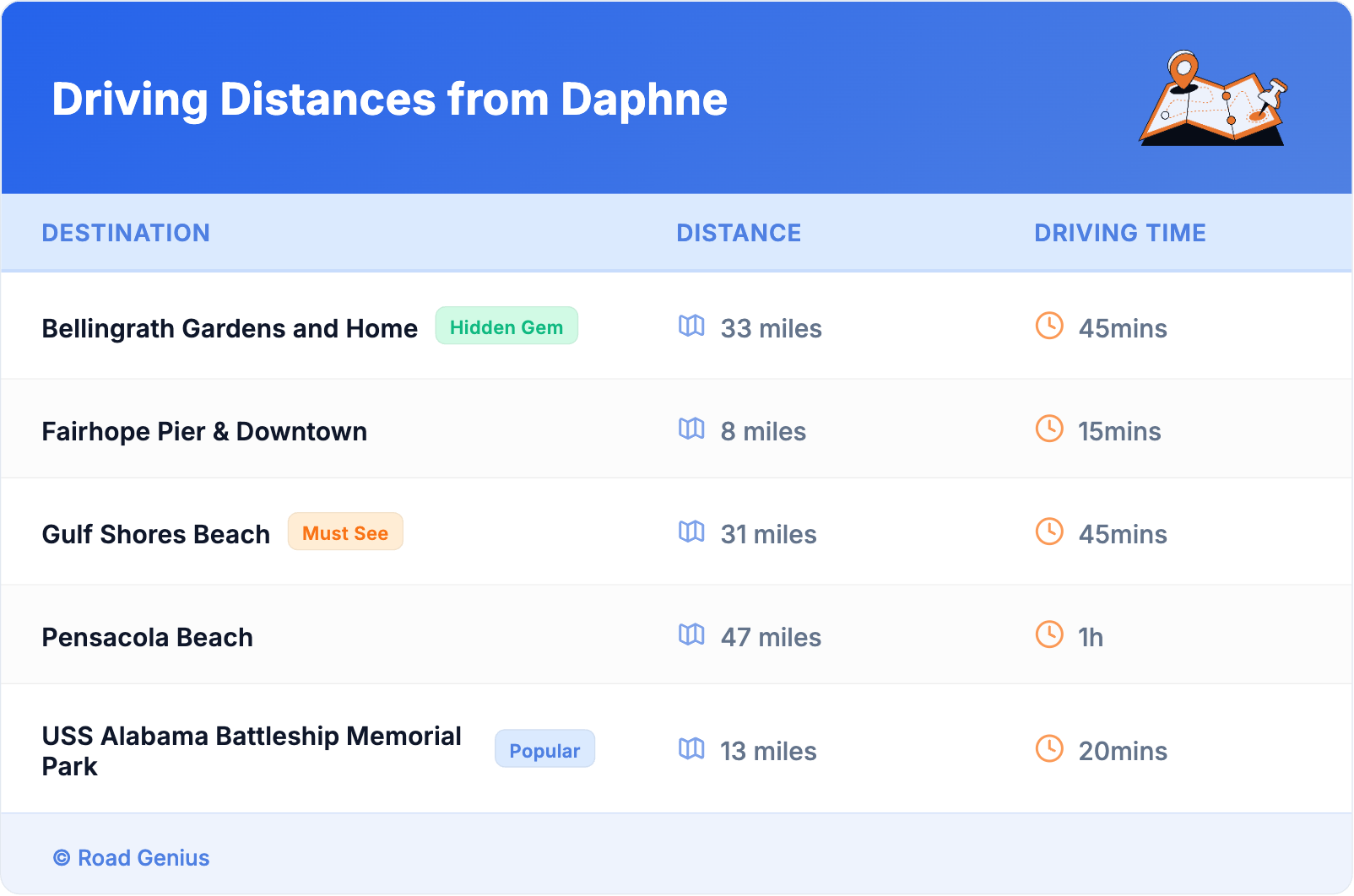Viewport: 1354px width, 896px height.
Task: Click map icon beside 8 miles
Action: [691, 429]
